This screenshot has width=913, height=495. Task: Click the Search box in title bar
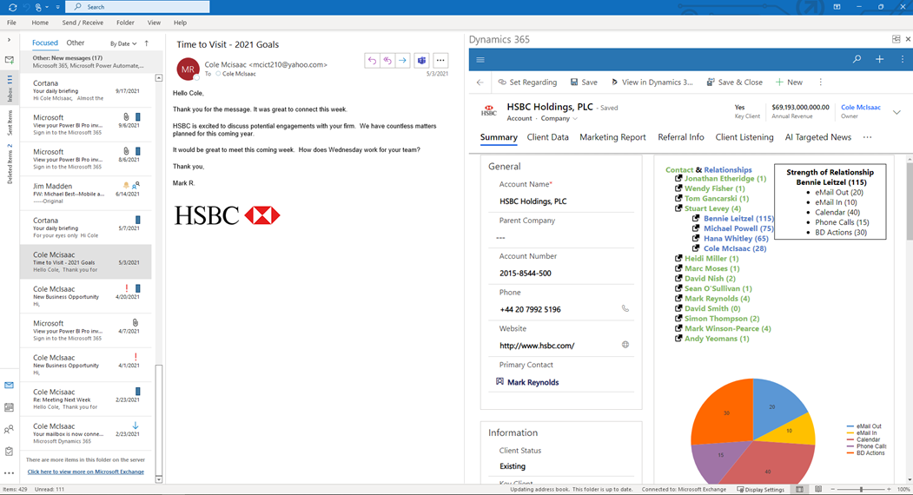coord(137,7)
